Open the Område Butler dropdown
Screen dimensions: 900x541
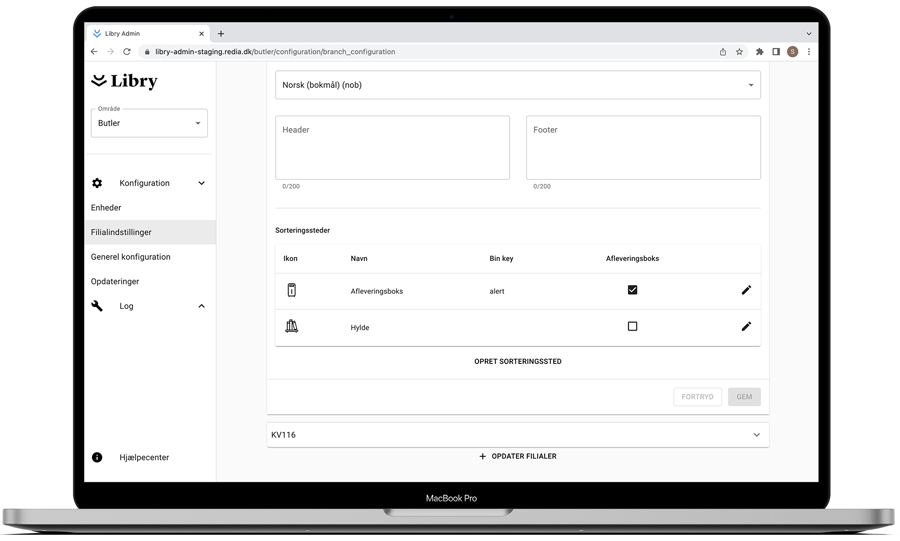click(149, 123)
